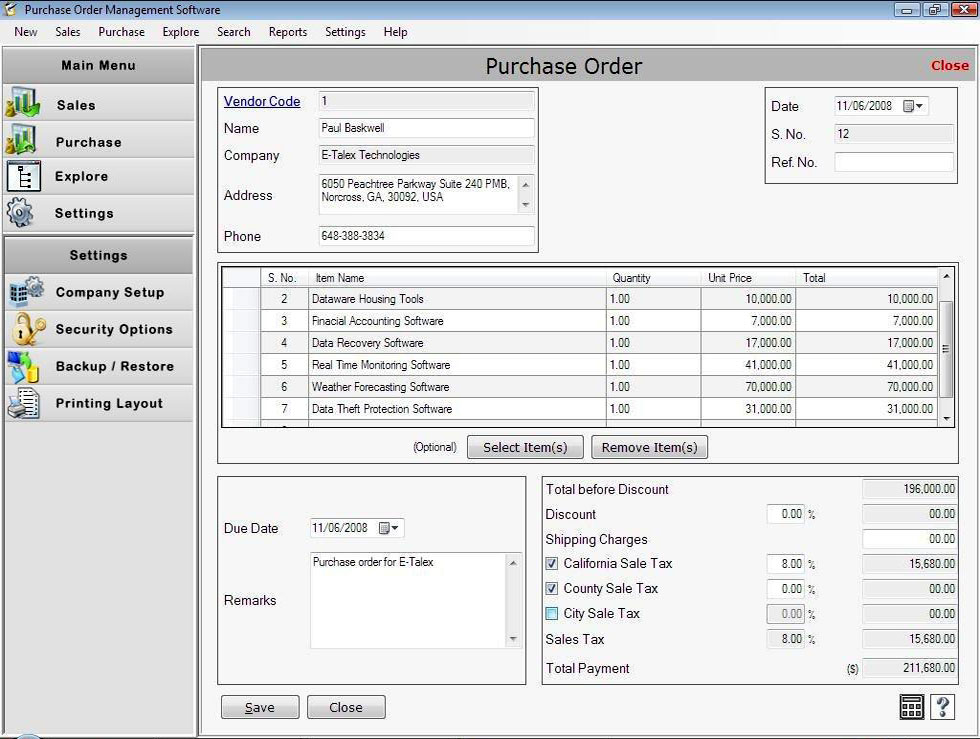This screenshot has width=980, height=739.
Task: Open the Date calendar dropdown
Action: coord(913,106)
